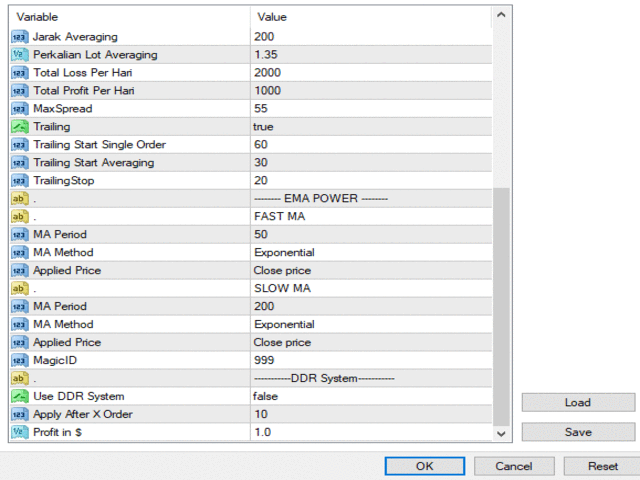Click the double-type icon beside Perkalian Lot Averaging
Image resolution: width=640 pixels, height=480 pixels.
[x=19, y=55]
